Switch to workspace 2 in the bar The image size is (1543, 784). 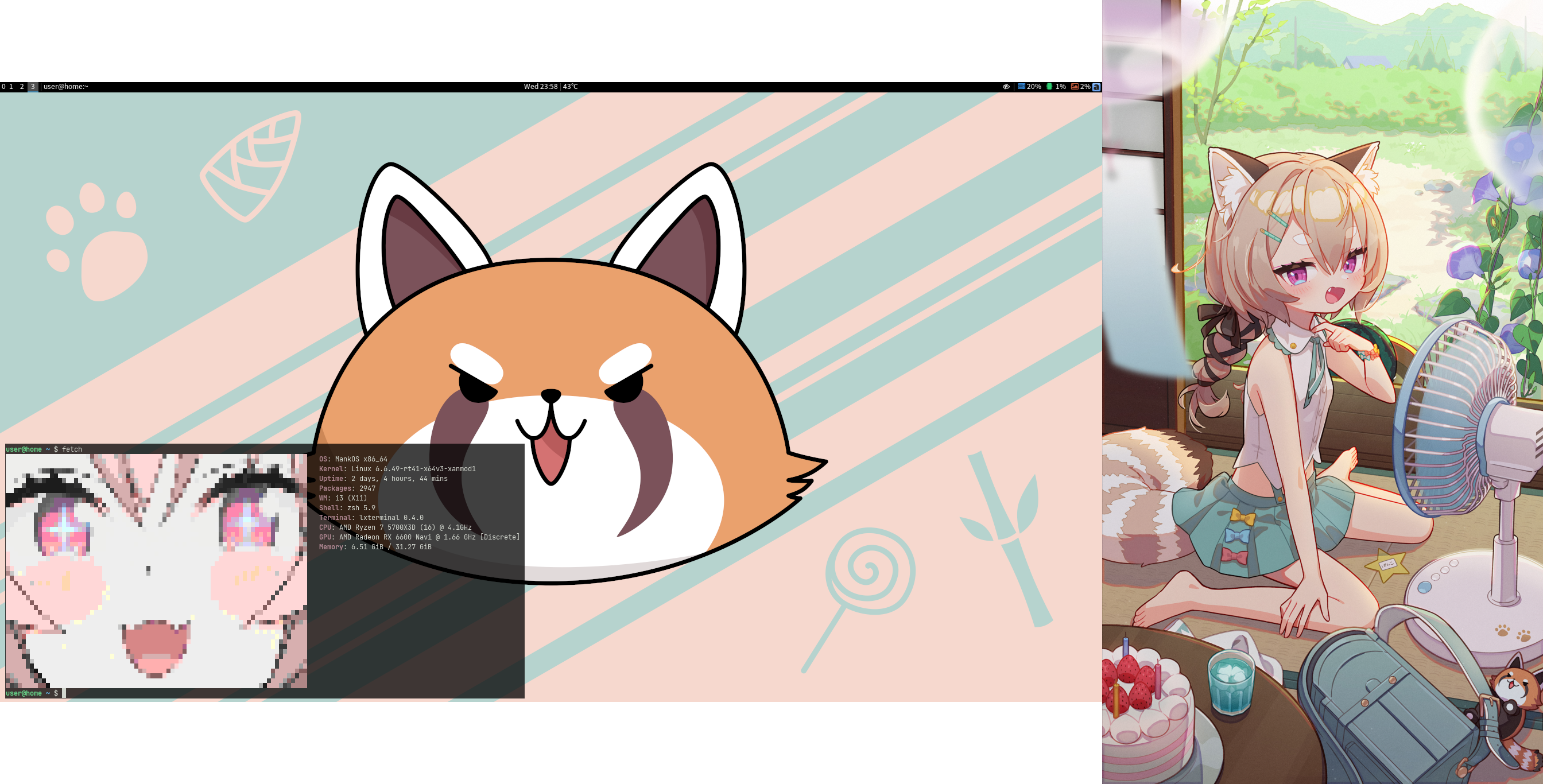[x=22, y=87]
